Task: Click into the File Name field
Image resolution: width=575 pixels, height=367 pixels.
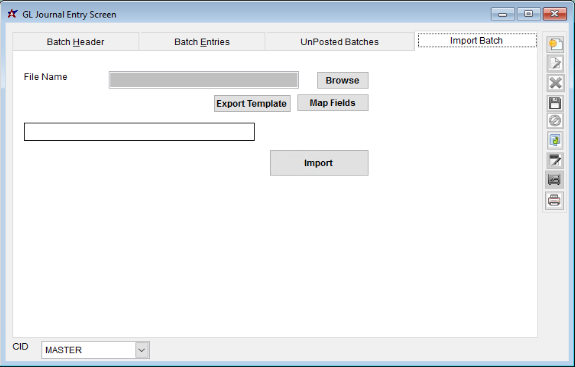Action: (x=204, y=80)
